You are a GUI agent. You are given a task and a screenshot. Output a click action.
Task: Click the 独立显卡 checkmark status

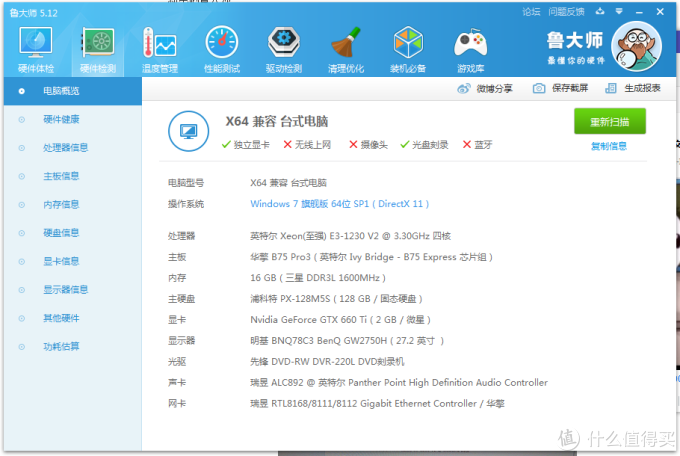(x=245, y=145)
